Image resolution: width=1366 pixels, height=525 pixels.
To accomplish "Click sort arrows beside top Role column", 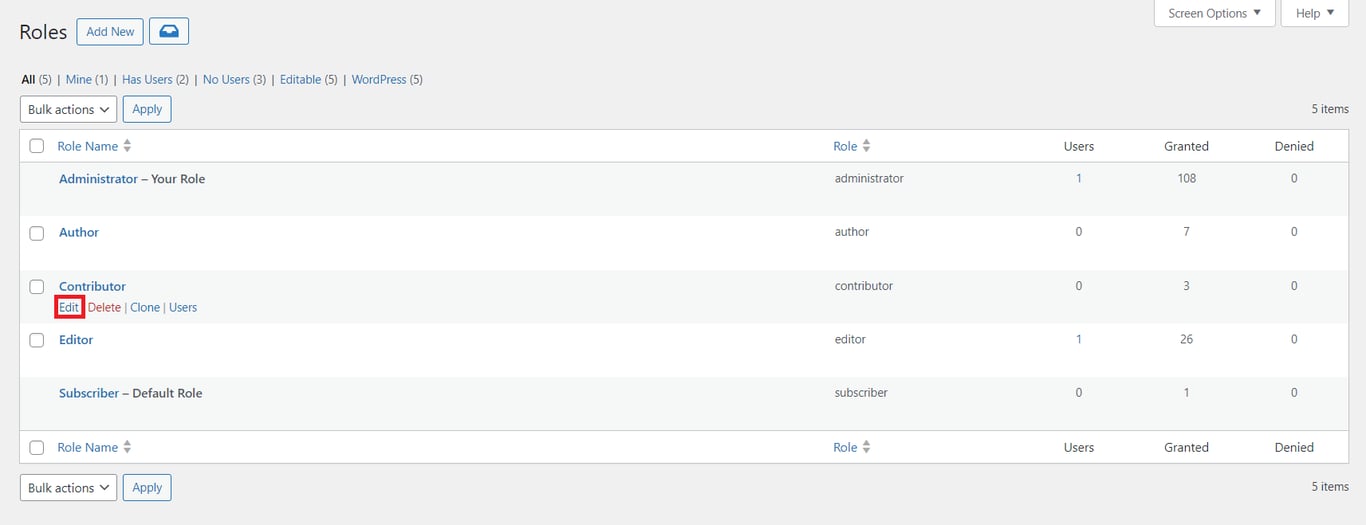I will 866,146.
